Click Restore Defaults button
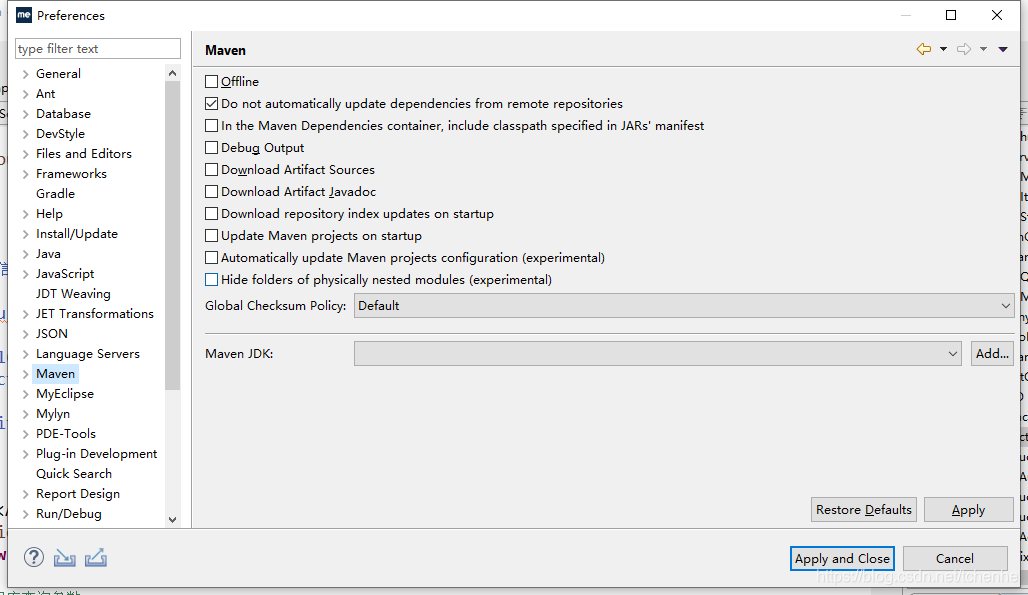The width and height of the screenshot is (1028, 595). click(x=863, y=509)
